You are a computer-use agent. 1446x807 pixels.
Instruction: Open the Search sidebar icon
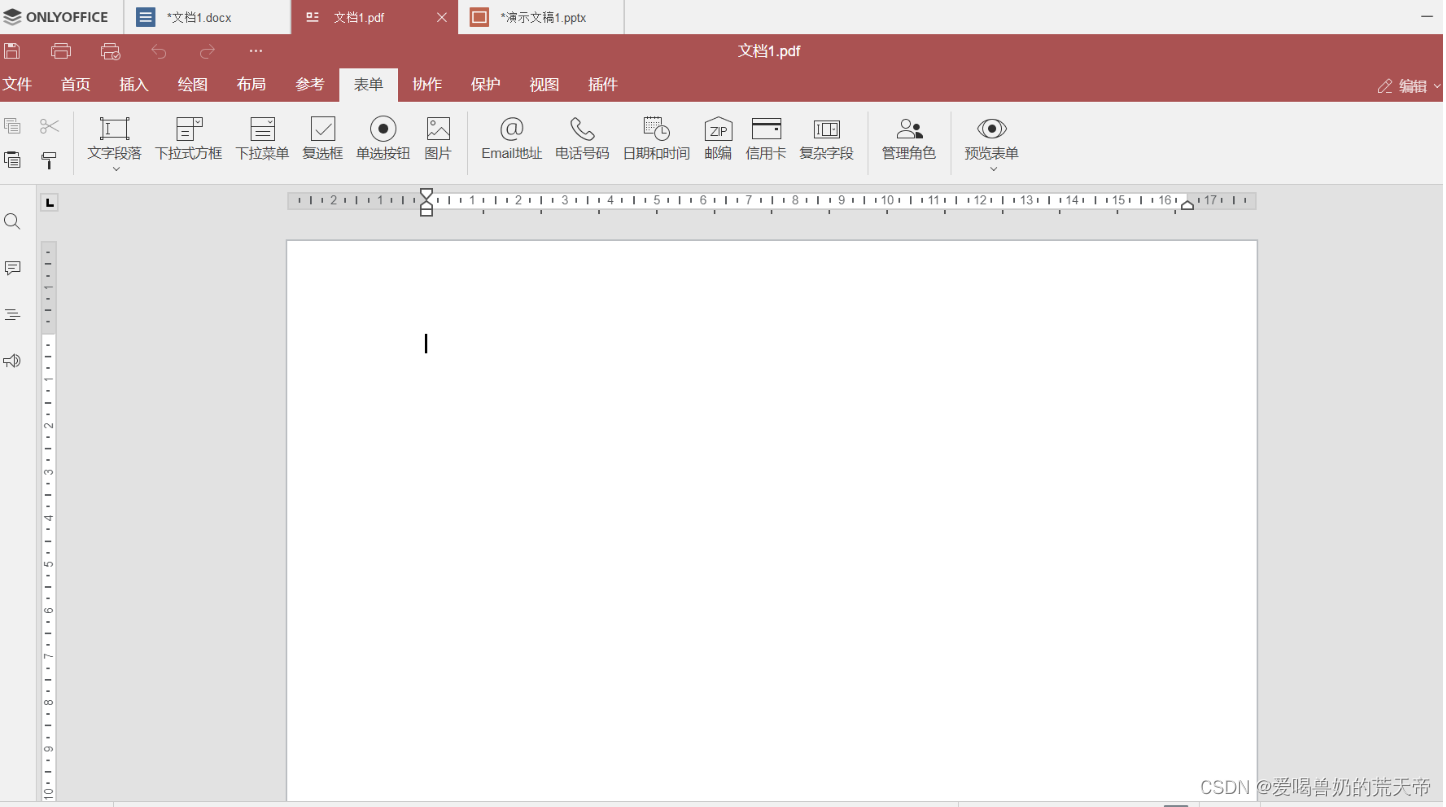point(12,222)
